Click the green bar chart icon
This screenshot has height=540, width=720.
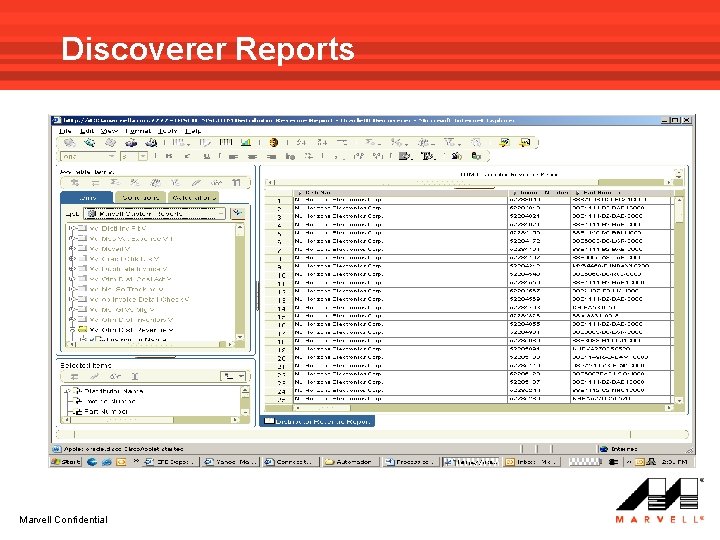(x=246, y=142)
